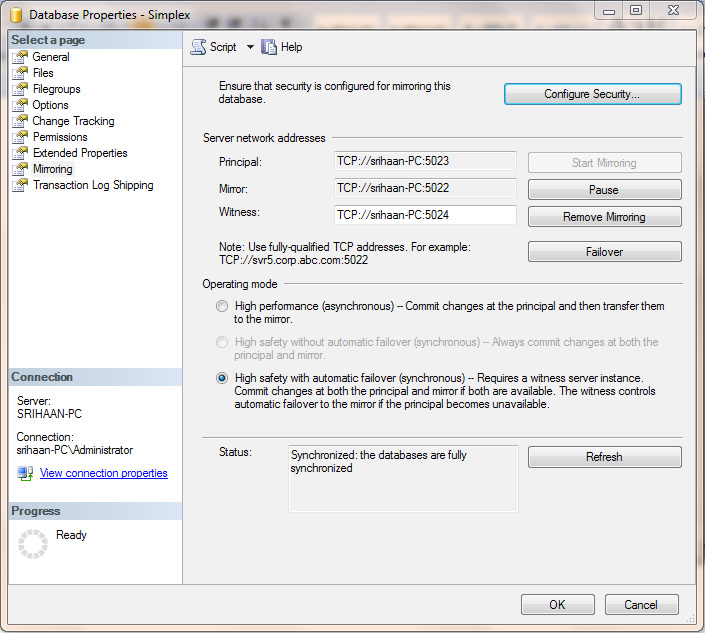
Task: Maximize the Database Properties window
Action: (636, 10)
